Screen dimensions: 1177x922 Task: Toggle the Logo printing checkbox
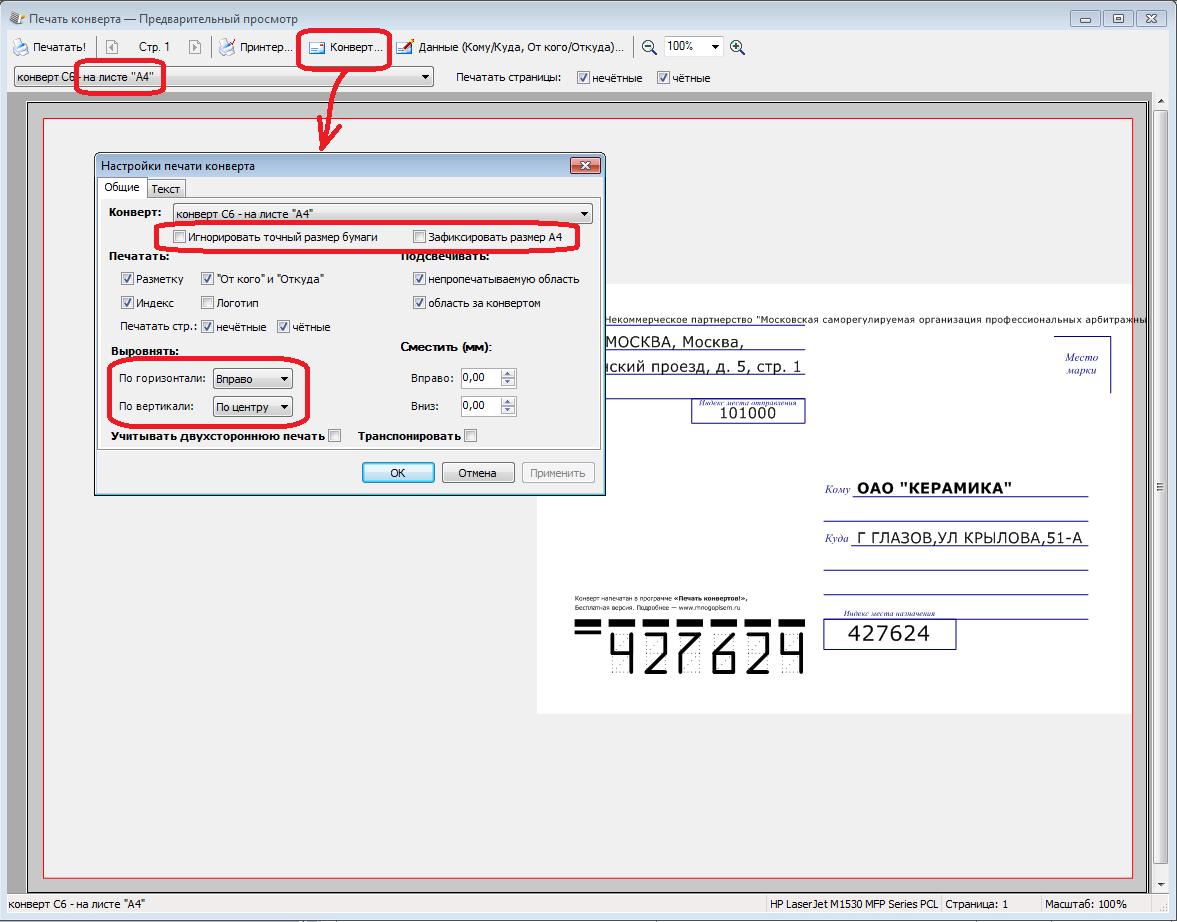click(208, 303)
